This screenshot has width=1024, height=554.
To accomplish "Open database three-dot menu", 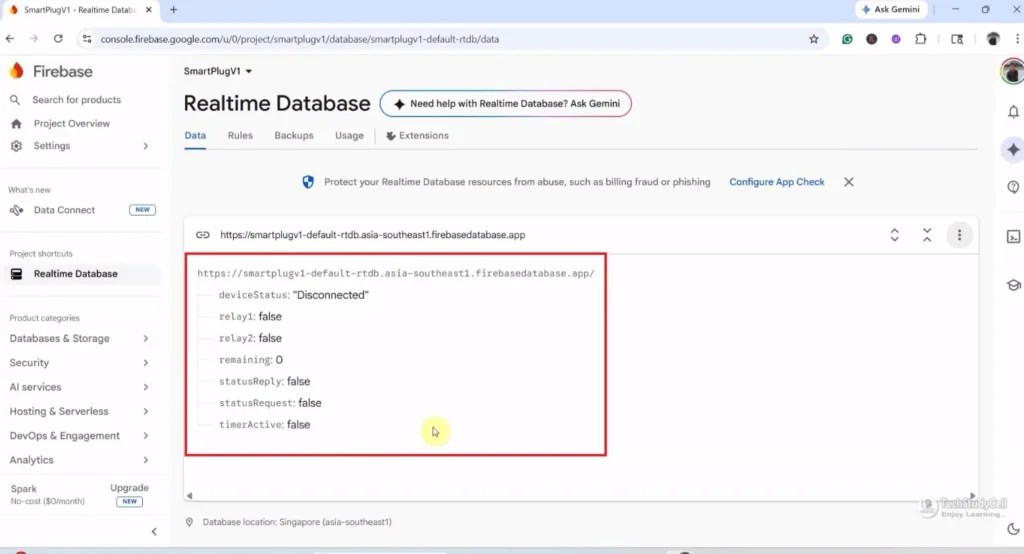I will pos(959,235).
